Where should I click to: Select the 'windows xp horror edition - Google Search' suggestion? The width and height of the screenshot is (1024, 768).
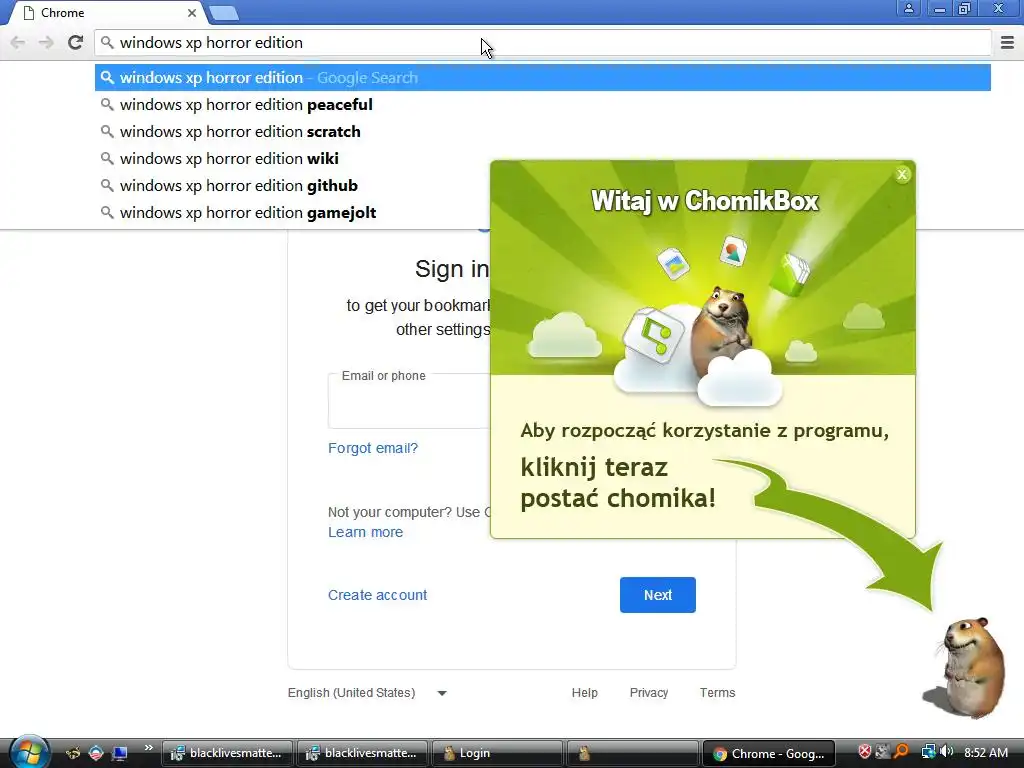pyautogui.click(x=543, y=78)
